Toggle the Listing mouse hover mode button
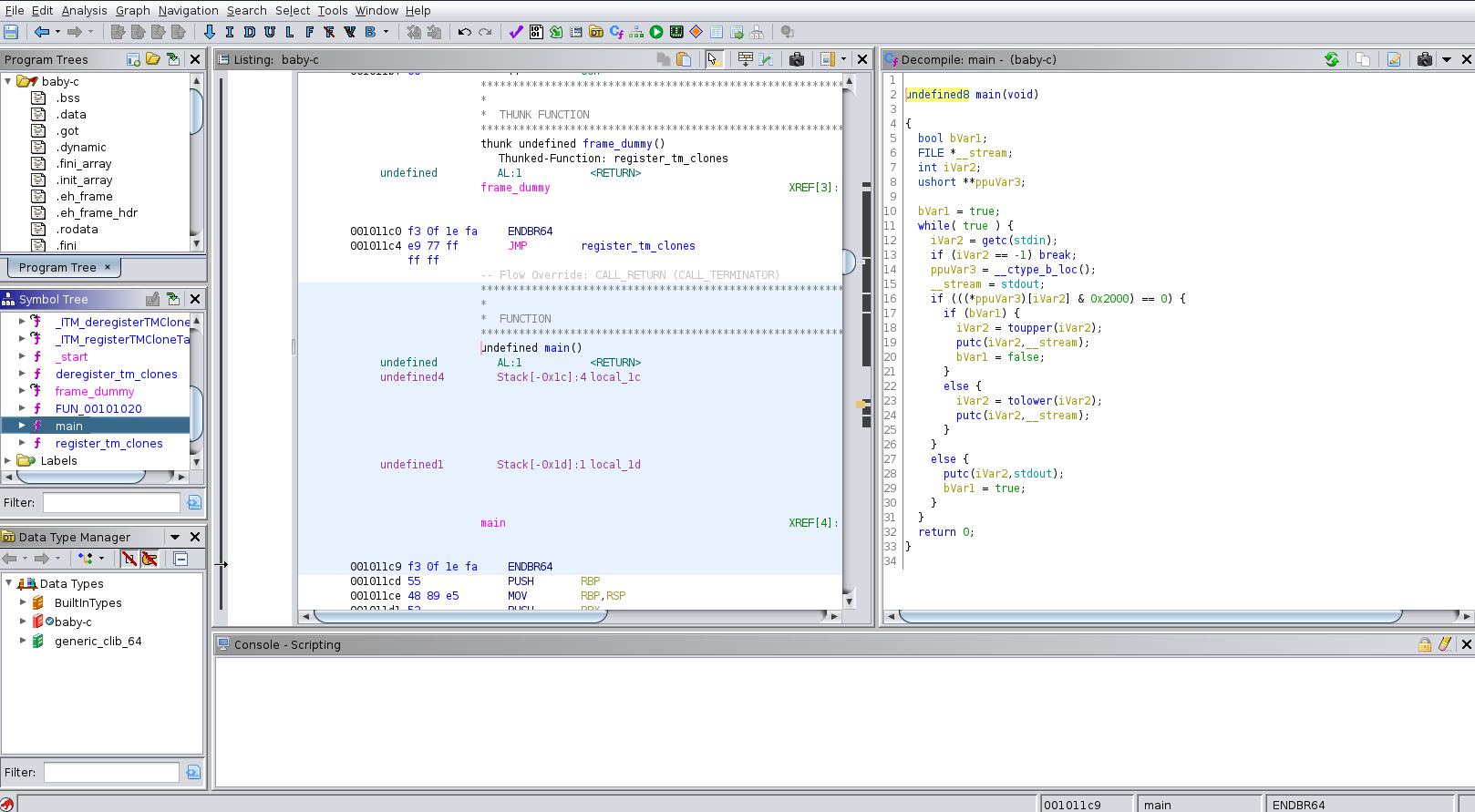The width and height of the screenshot is (1475, 812). [714, 59]
